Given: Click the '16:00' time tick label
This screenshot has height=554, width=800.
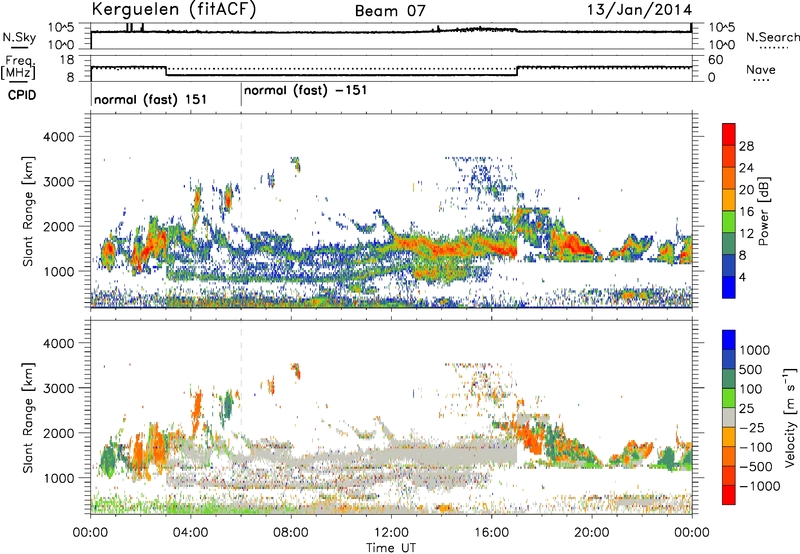Looking at the screenshot, I should pyautogui.click(x=491, y=533).
